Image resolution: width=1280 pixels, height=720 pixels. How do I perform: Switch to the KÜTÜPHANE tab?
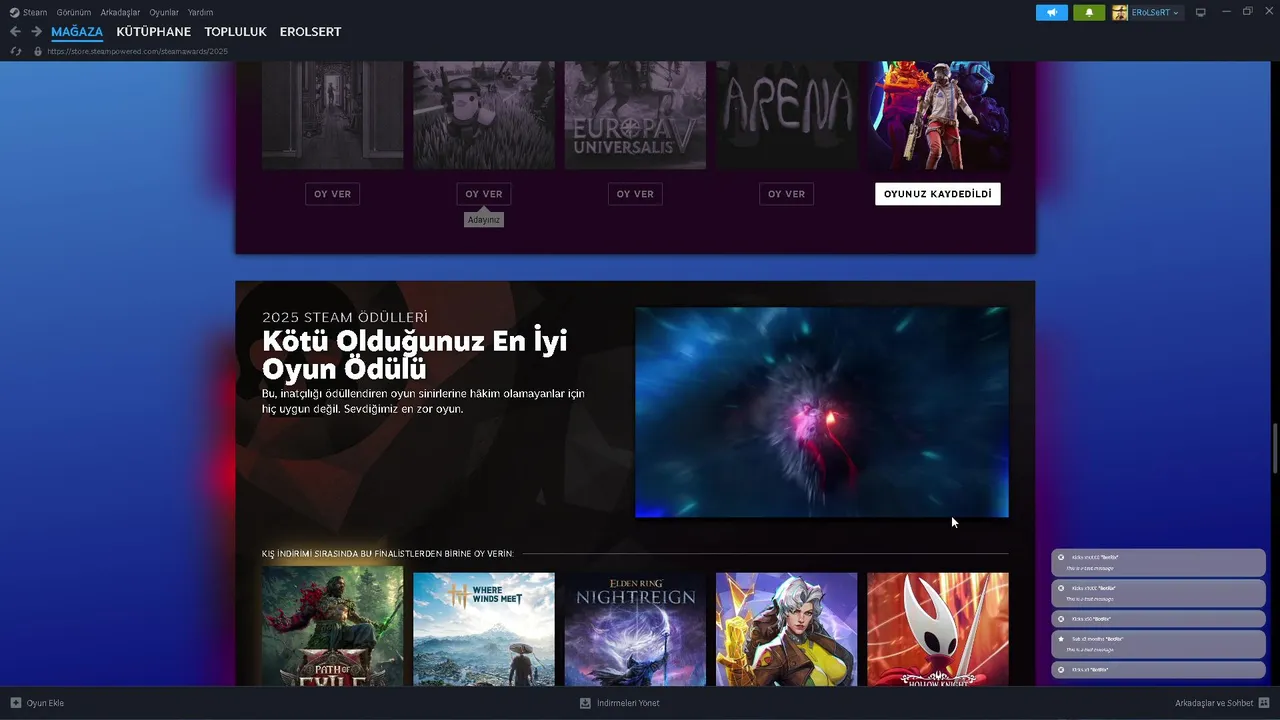point(153,32)
